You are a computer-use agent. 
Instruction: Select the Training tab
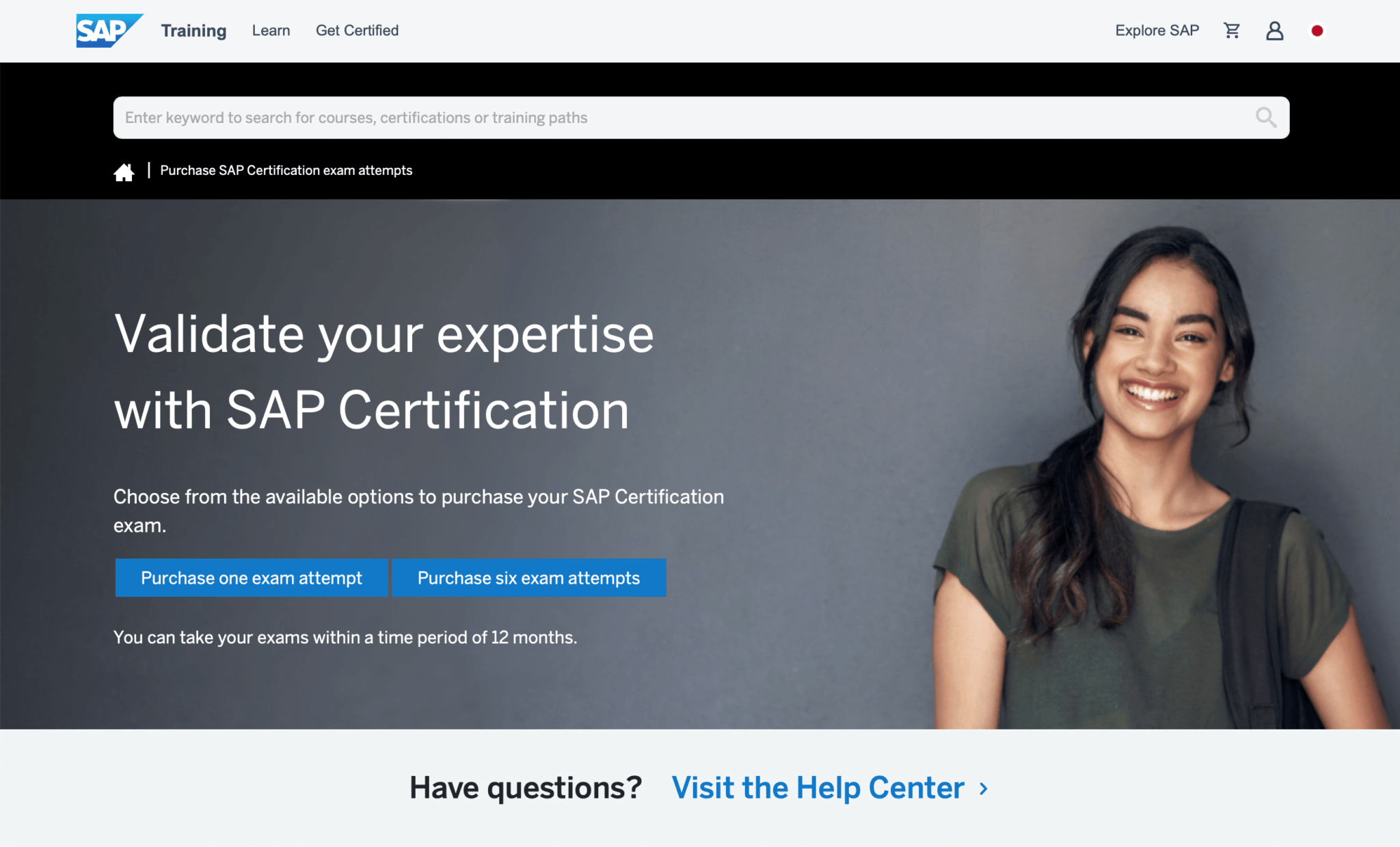coord(193,30)
